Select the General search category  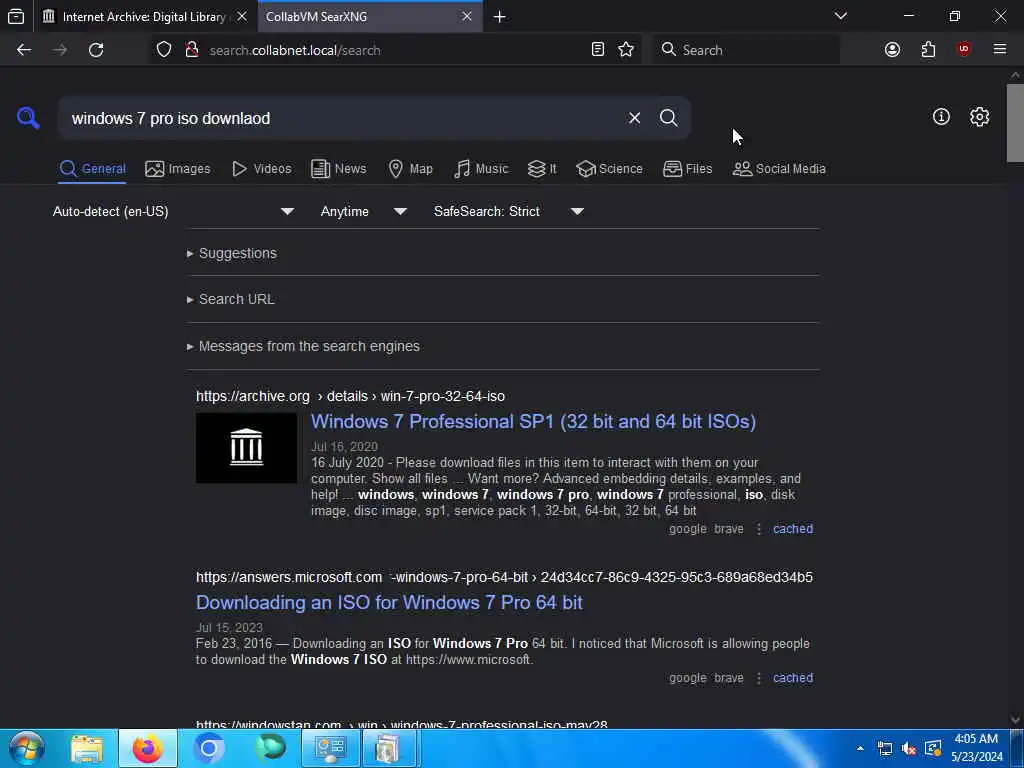(x=92, y=168)
